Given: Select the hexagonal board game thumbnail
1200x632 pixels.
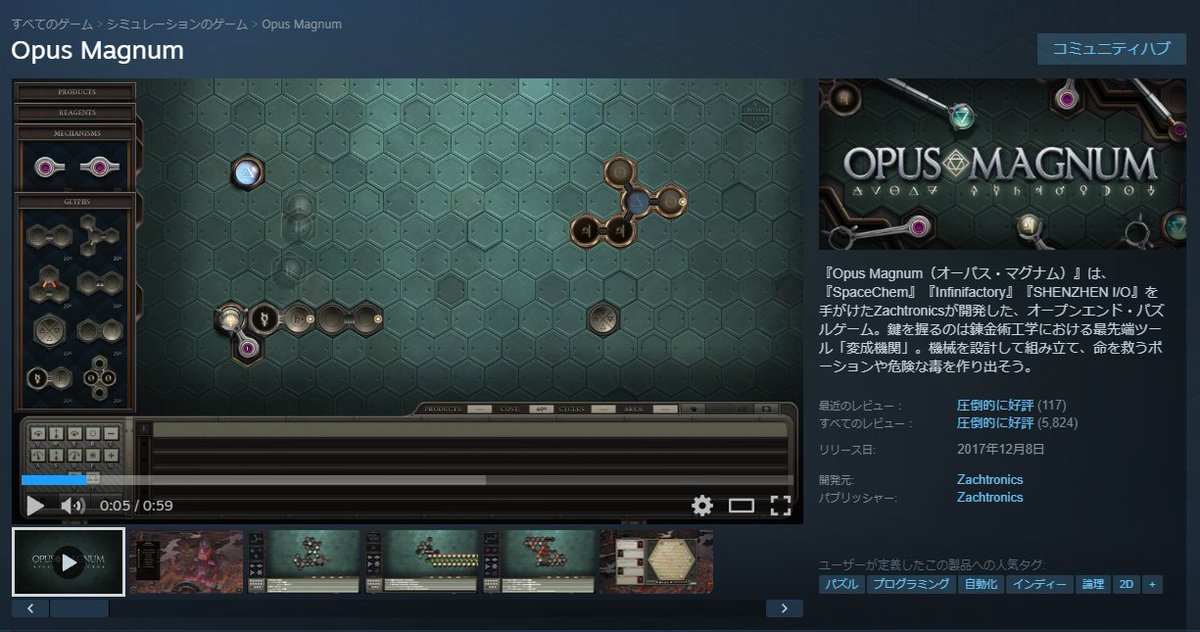Looking at the screenshot, I should coord(656,562).
